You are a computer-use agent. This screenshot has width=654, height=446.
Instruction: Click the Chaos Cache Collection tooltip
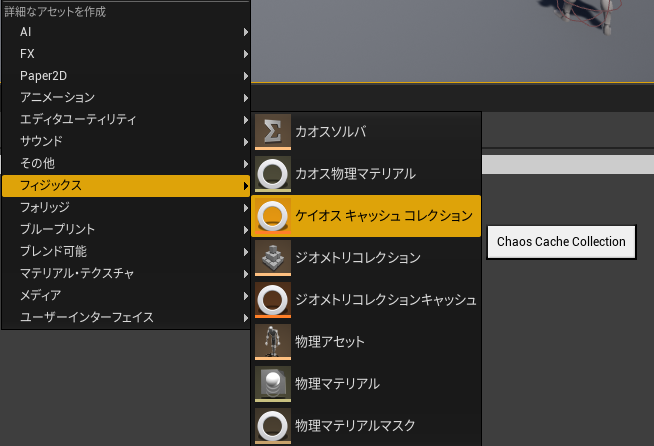click(561, 242)
